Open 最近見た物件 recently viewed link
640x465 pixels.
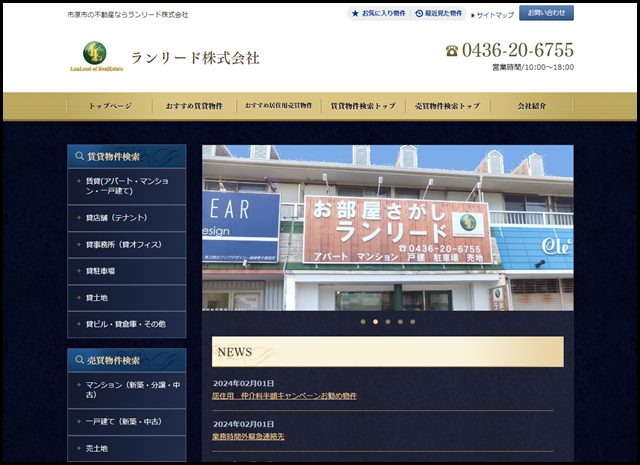(x=438, y=13)
